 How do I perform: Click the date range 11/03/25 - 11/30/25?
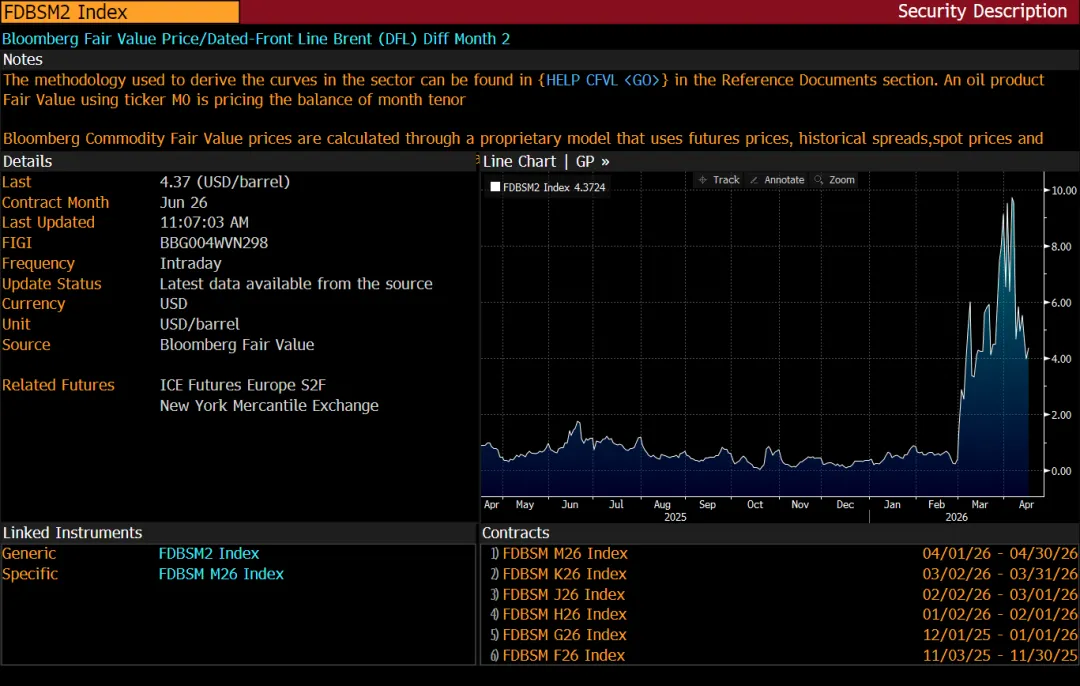tap(1000, 656)
